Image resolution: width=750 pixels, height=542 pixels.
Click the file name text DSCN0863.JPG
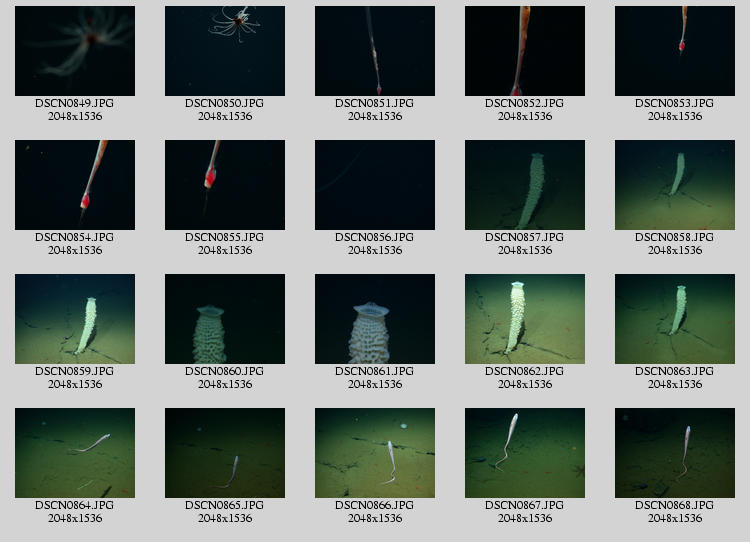click(x=675, y=371)
